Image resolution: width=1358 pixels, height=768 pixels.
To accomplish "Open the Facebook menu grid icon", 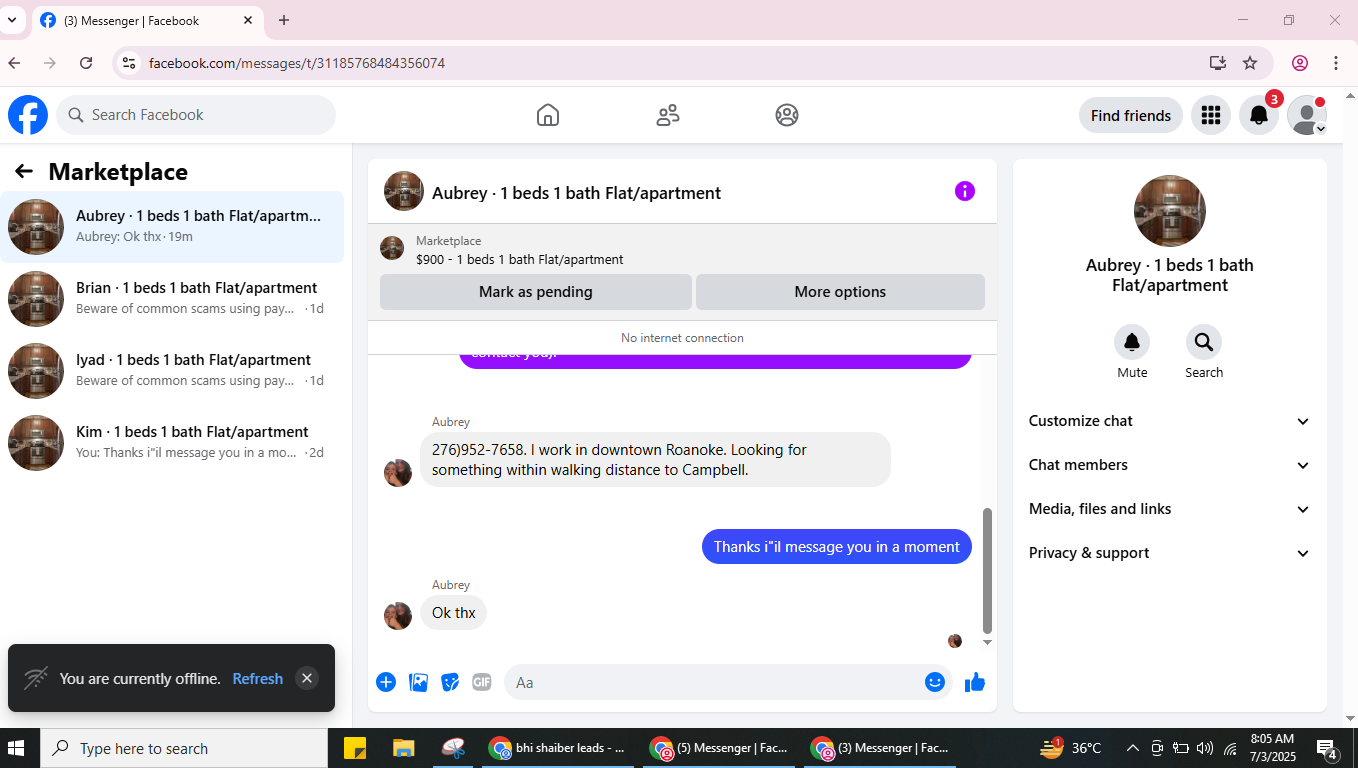I will point(1211,115).
